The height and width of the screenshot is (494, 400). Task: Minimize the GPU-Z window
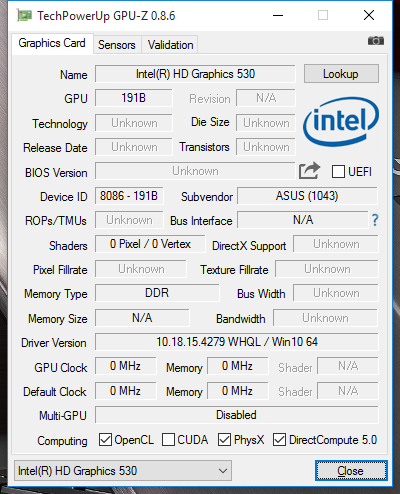[x=278, y=15]
